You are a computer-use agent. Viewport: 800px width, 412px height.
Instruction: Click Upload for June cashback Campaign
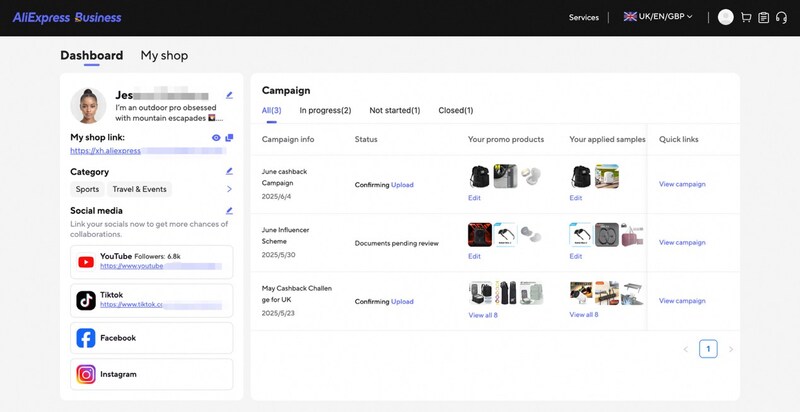(402, 185)
